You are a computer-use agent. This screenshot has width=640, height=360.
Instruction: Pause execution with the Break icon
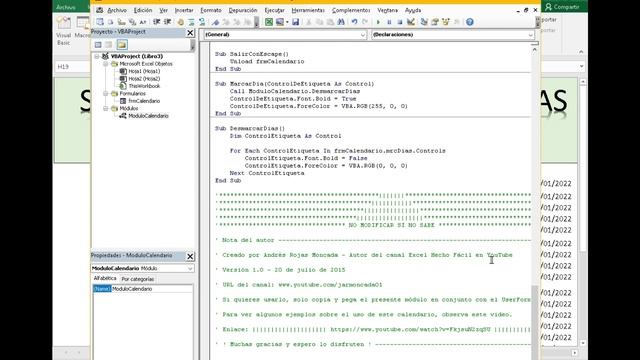[389, 22]
